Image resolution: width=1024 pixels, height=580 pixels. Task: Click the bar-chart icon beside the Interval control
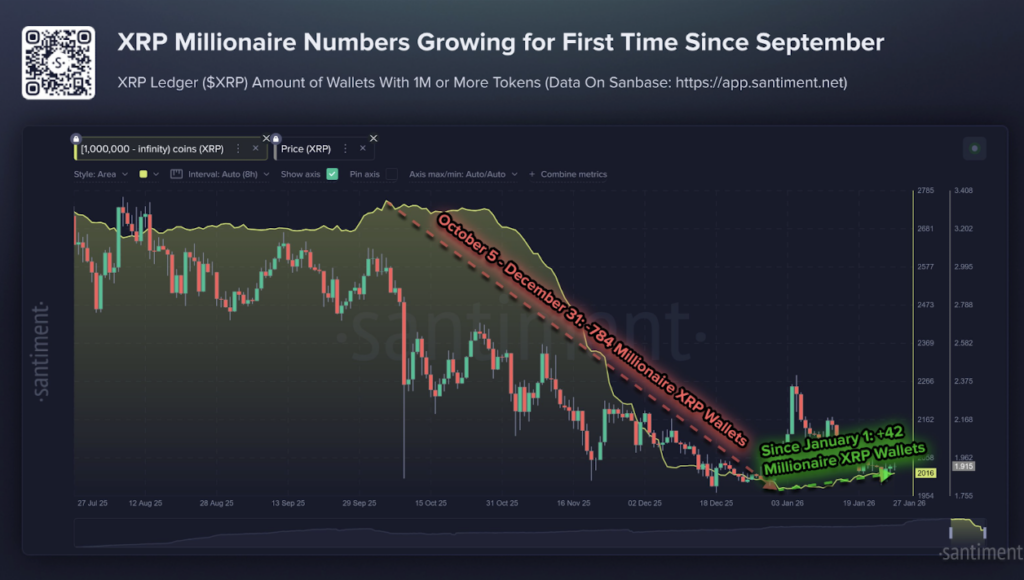click(x=177, y=174)
